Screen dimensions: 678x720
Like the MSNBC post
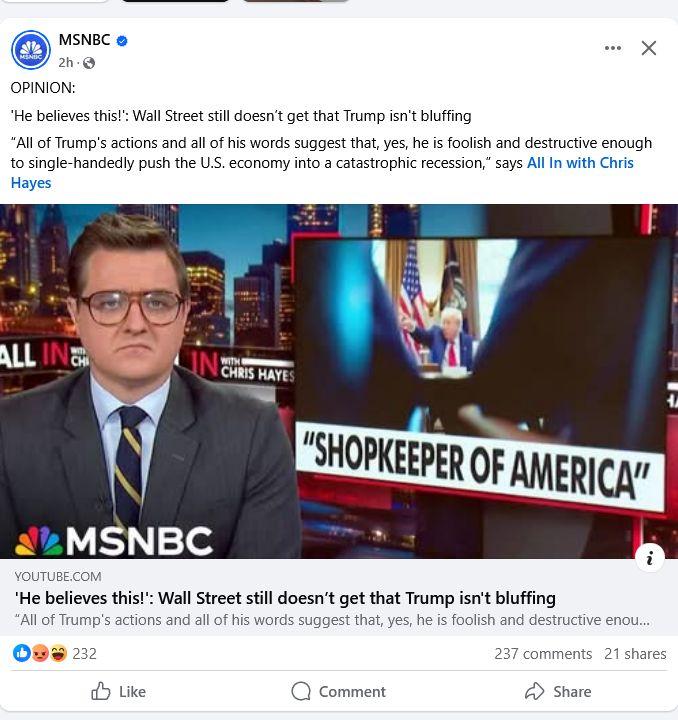pyautogui.click(x=118, y=691)
